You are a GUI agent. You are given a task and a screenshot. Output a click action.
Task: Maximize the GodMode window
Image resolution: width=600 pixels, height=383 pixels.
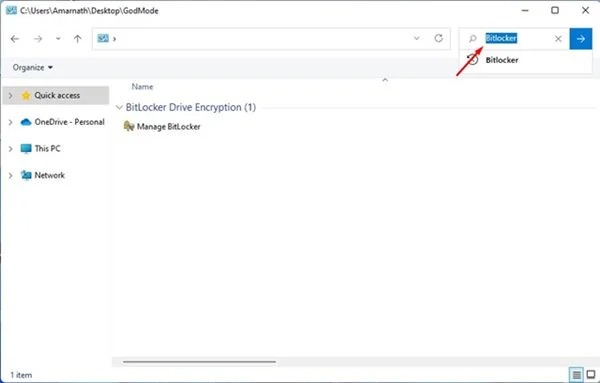(x=555, y=10)
